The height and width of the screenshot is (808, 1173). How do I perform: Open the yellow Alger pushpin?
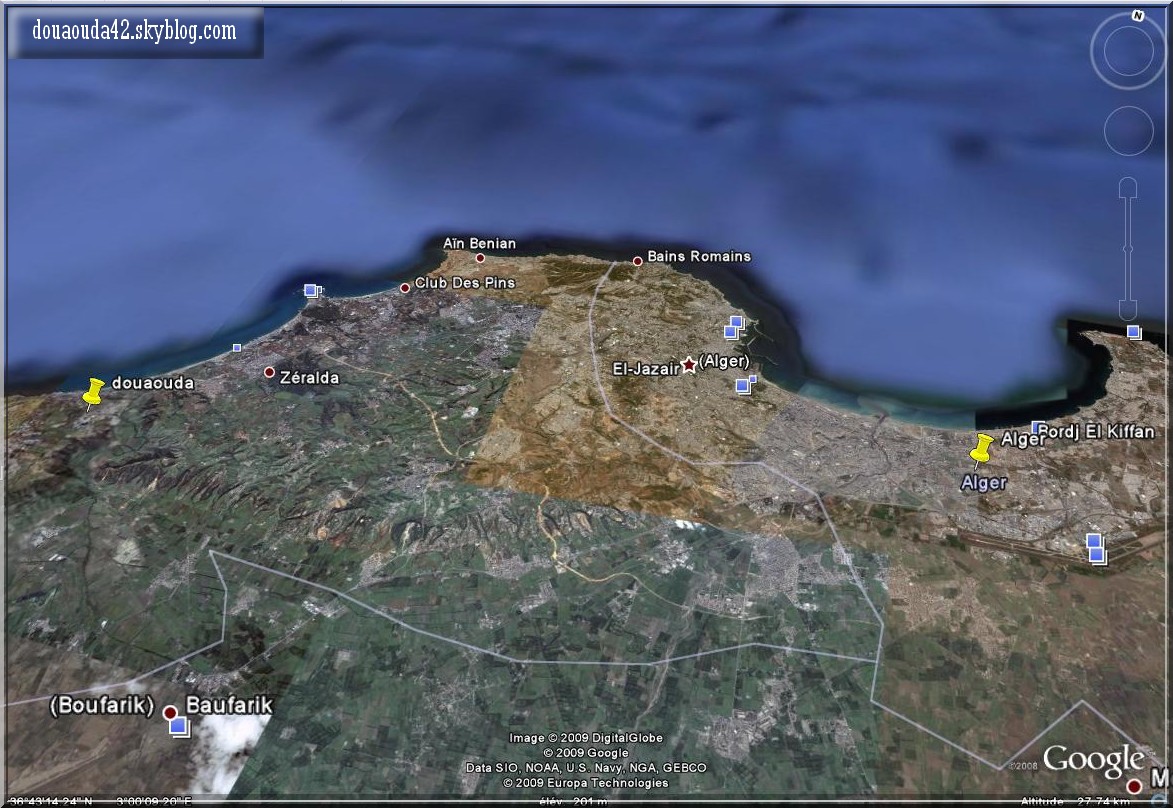(x=981, y=449)
